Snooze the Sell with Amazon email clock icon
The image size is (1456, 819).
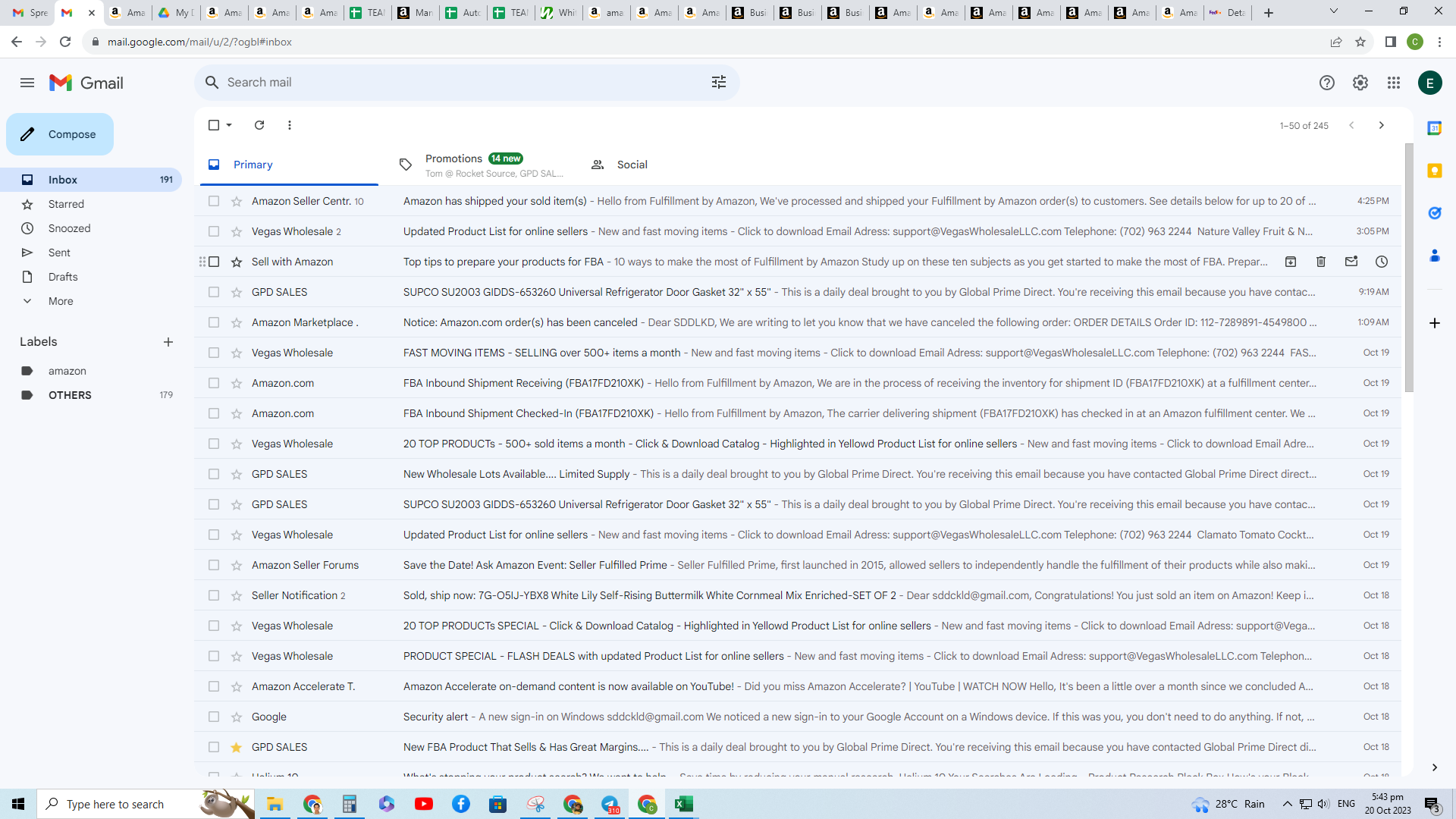(1382, 262)
